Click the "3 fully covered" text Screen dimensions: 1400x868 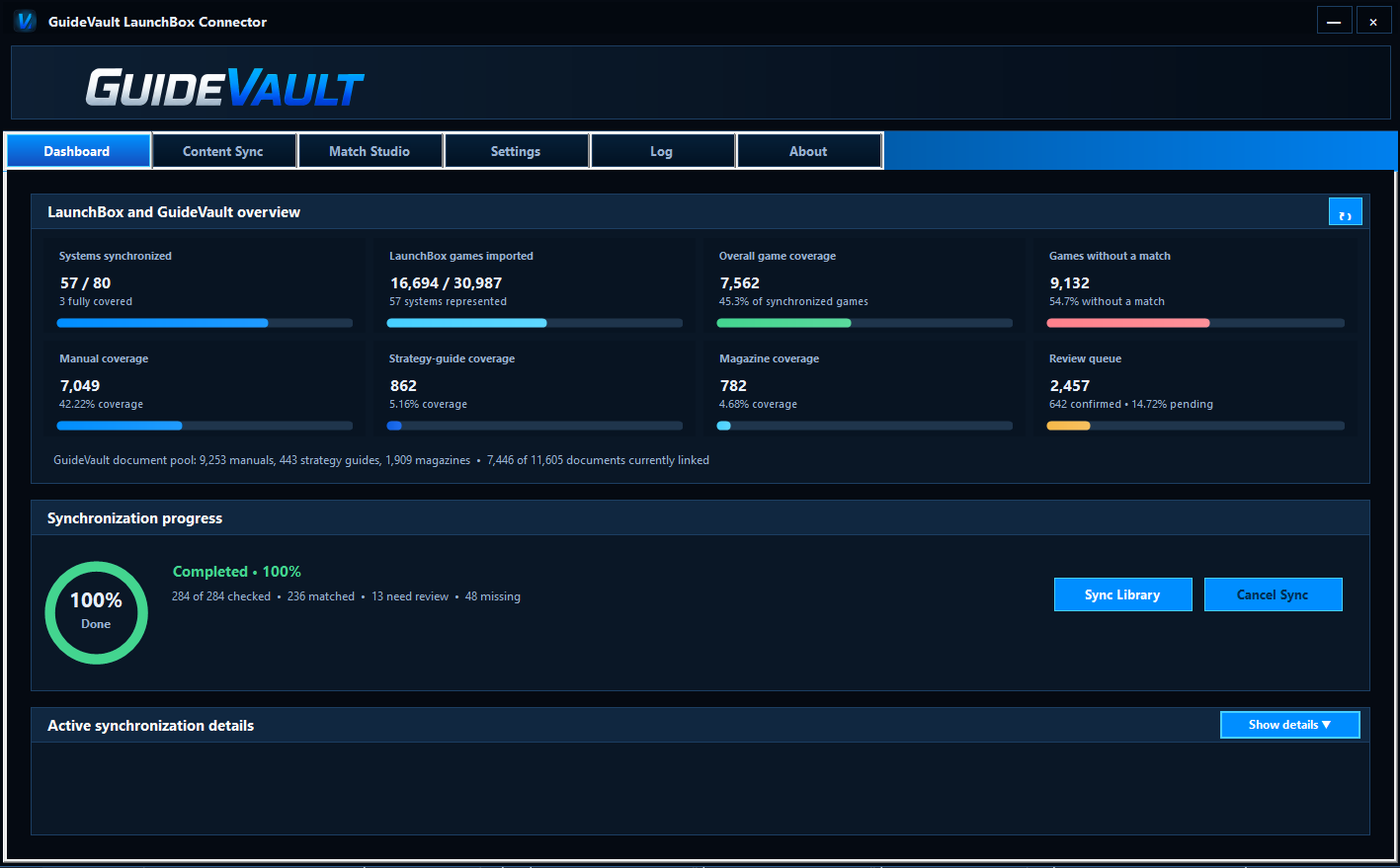click(96, 301)
